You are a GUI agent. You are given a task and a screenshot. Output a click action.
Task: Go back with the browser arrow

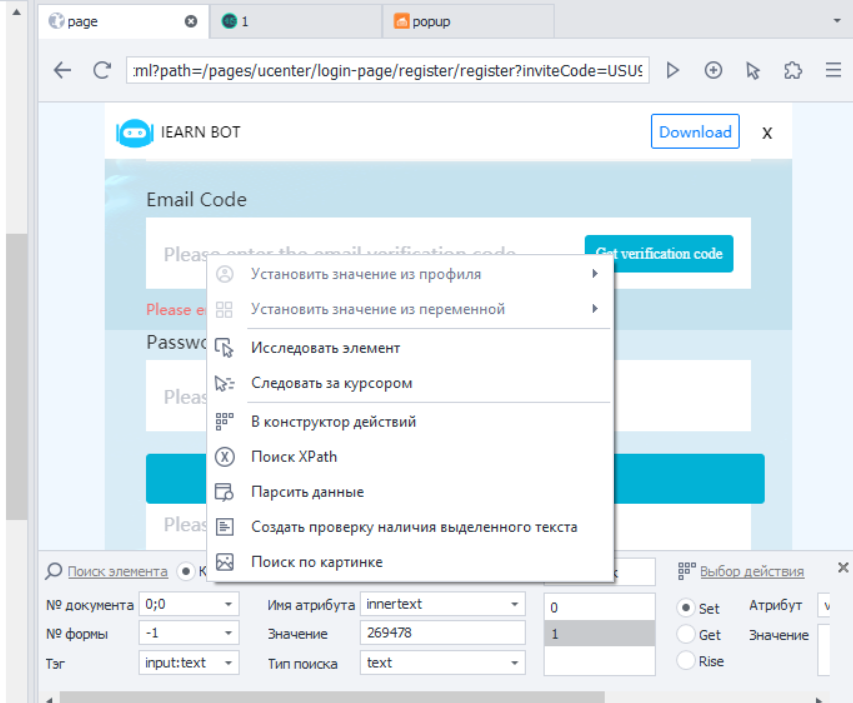pyautogui.click(x=62, y=70)
